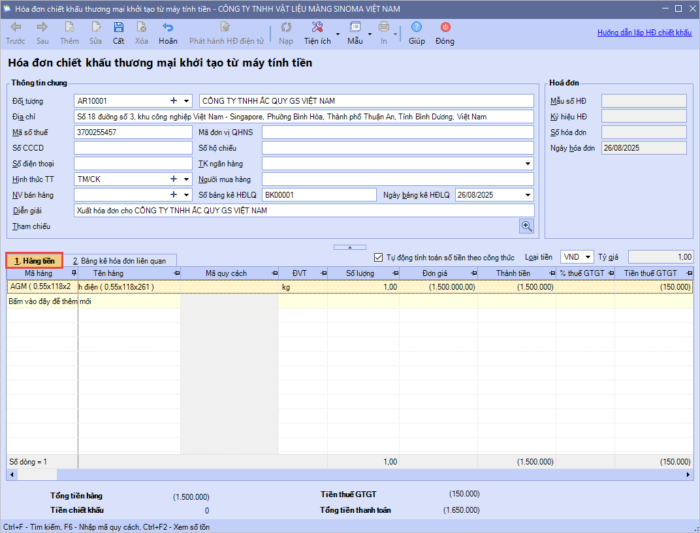
Task: Open Hướng dẫn lập HĐ chiết khấu link
Action: 645,33
